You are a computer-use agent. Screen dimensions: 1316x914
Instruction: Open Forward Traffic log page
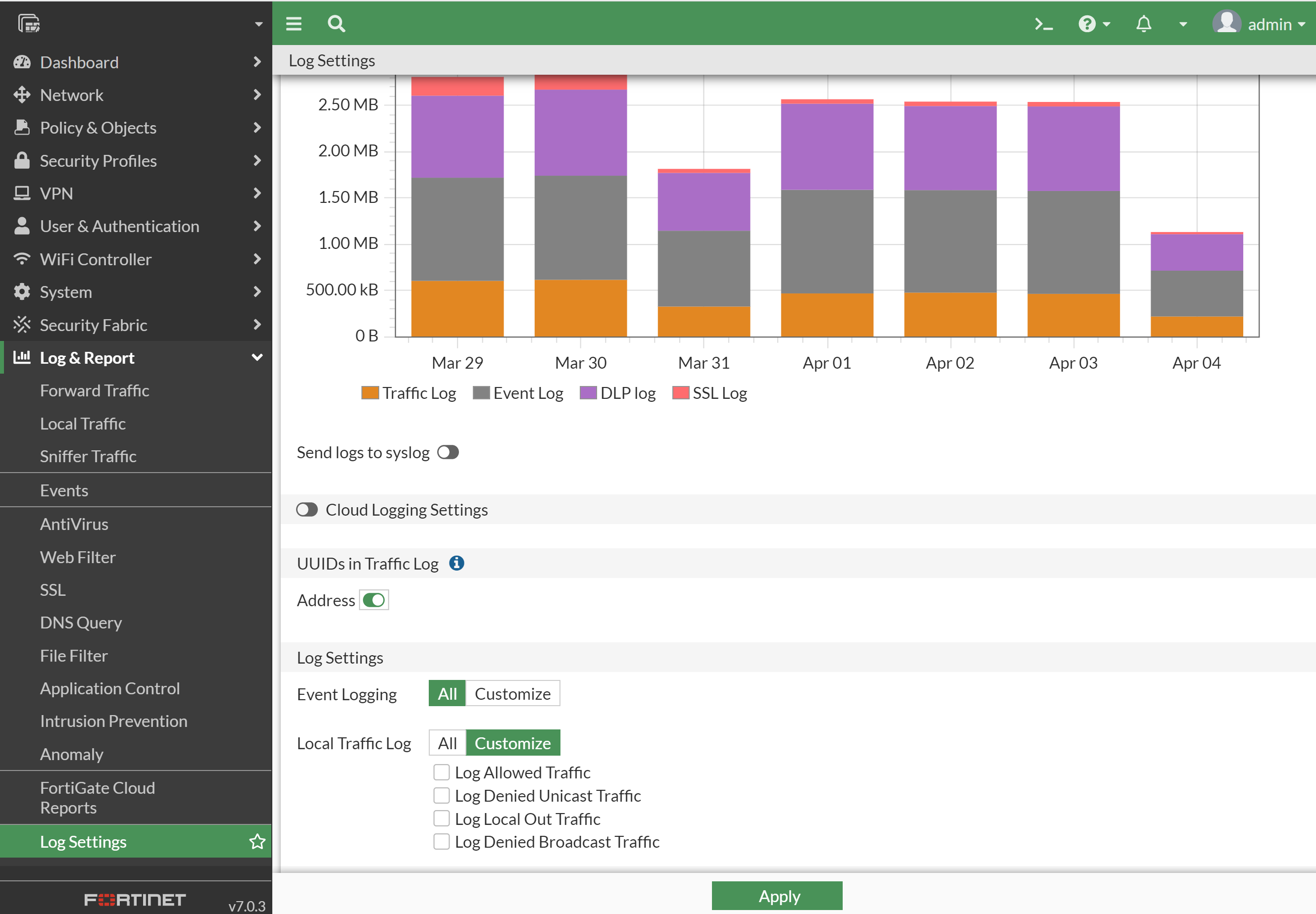click(x=95, y=390)
